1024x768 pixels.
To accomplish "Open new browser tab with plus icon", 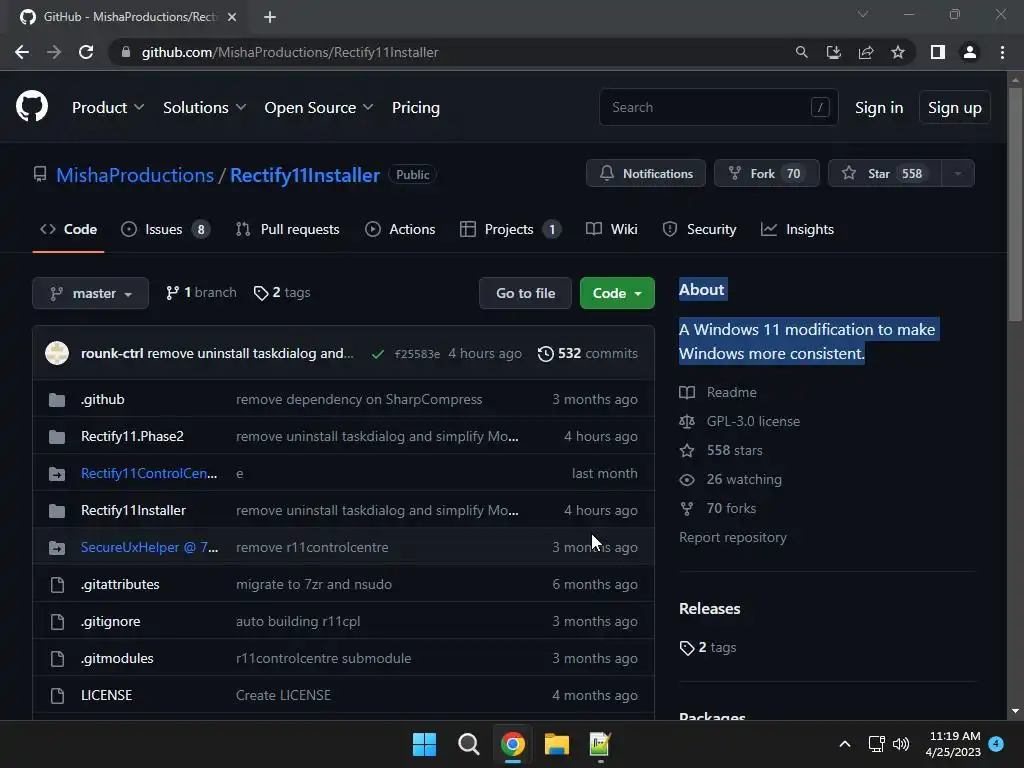I will pyautogui.click(x=270, y=17).
